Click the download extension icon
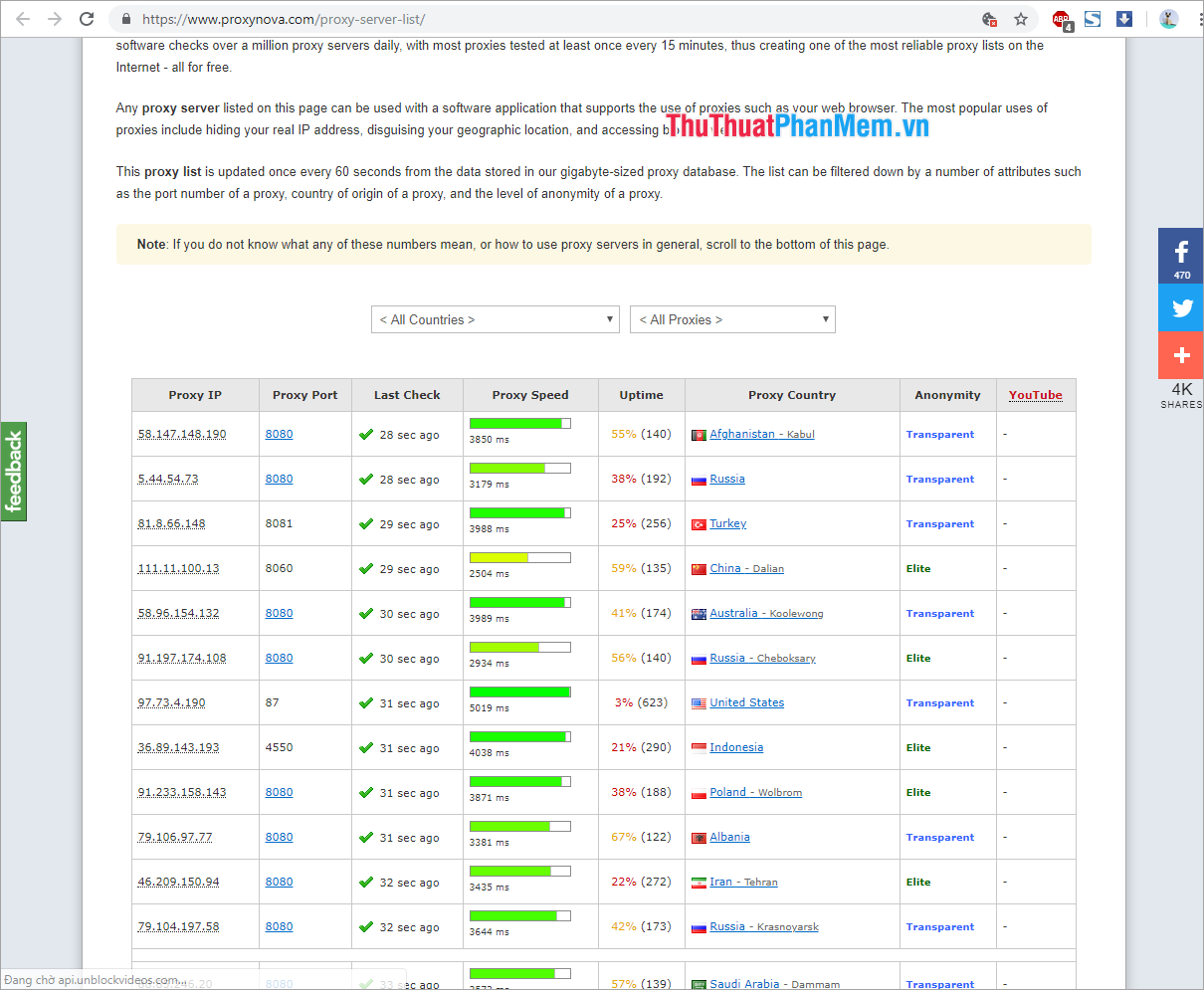The image size is (1204, 990). (1124, 19)
